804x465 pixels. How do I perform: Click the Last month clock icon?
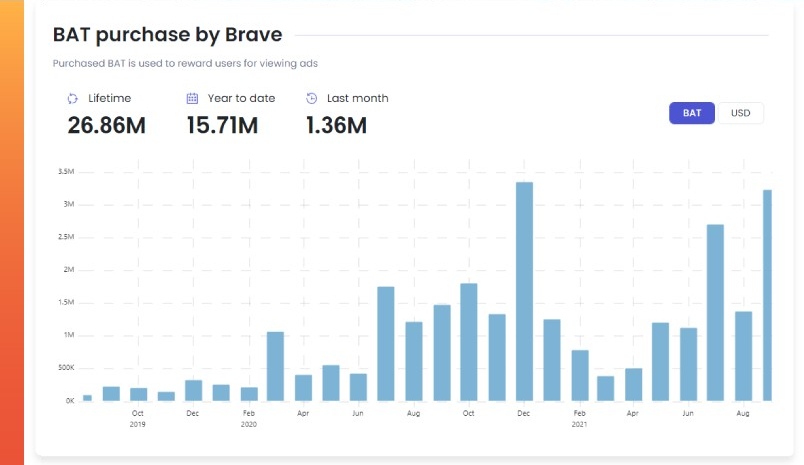[311, 98]
